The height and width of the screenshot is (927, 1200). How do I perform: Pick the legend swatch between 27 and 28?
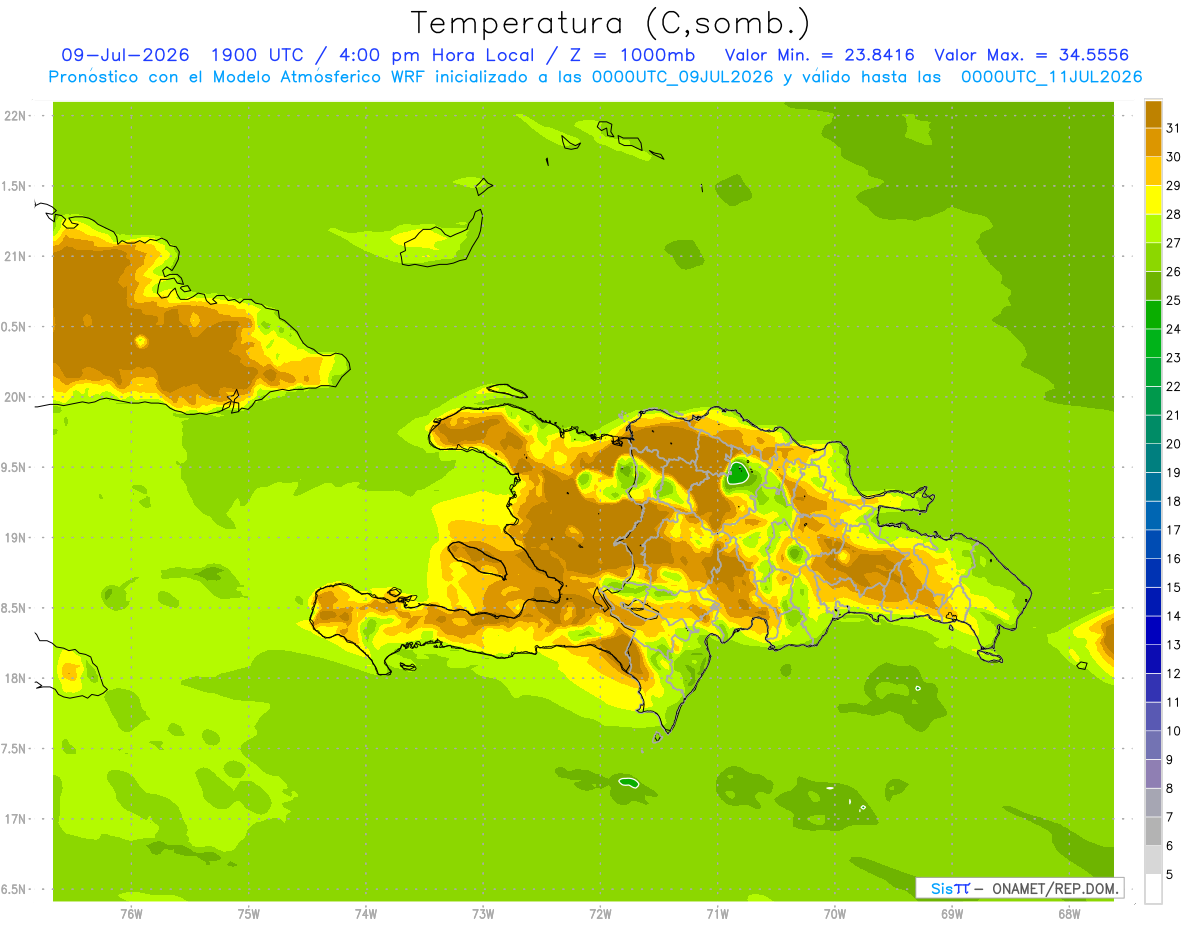tap(1153, 228)
